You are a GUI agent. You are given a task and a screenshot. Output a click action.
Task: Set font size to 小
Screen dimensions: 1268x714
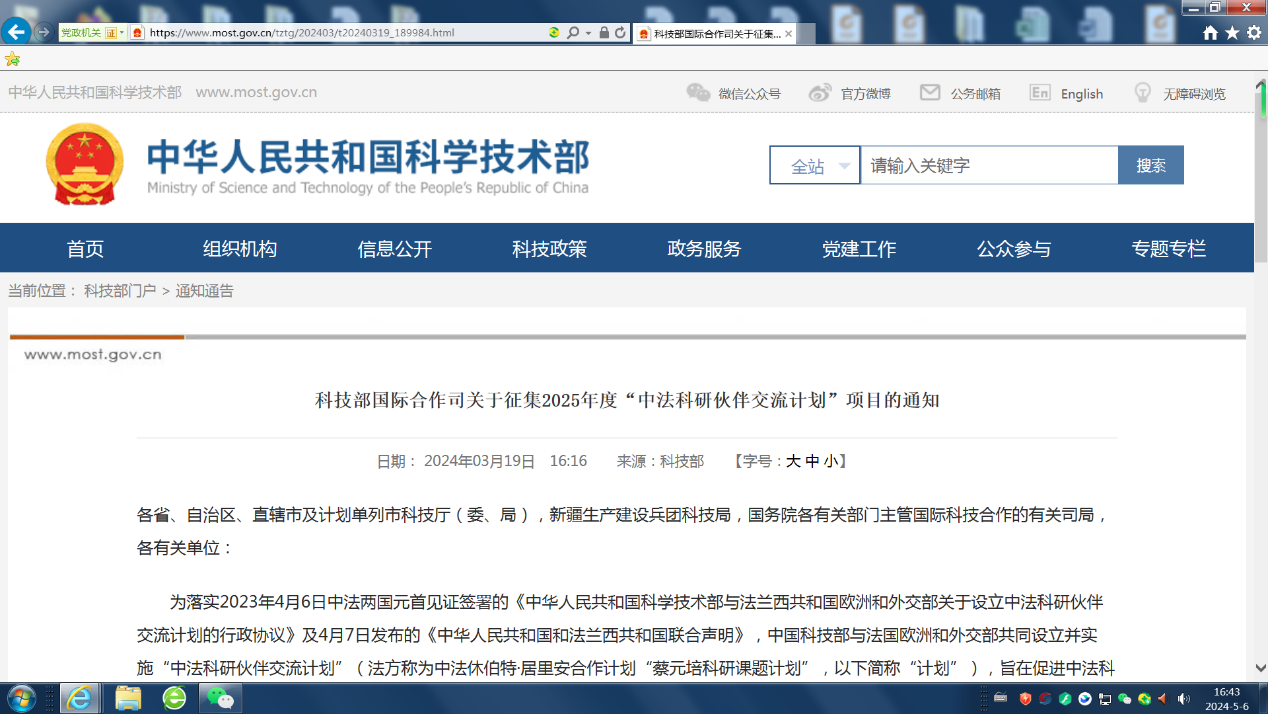coord(831,461)
